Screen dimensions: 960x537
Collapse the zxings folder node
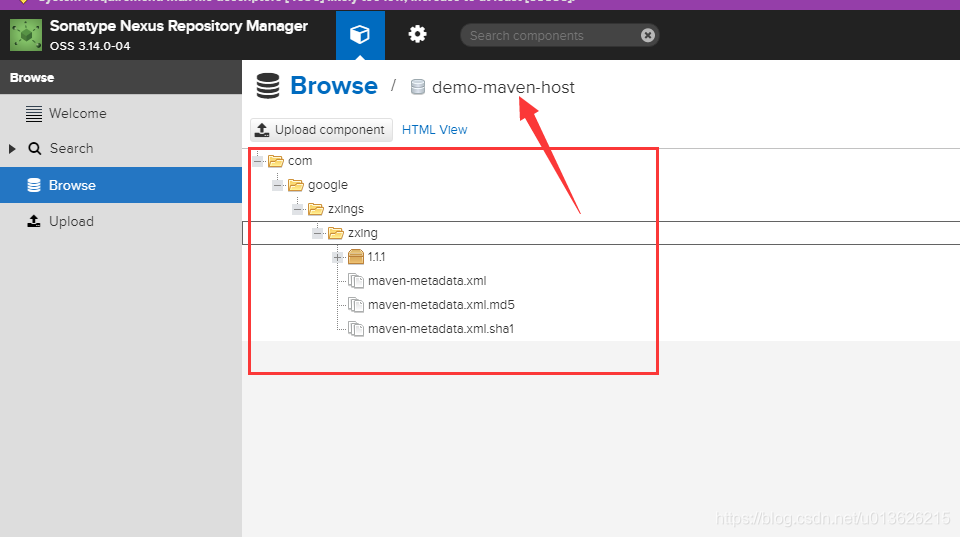[x=298, y=209]
